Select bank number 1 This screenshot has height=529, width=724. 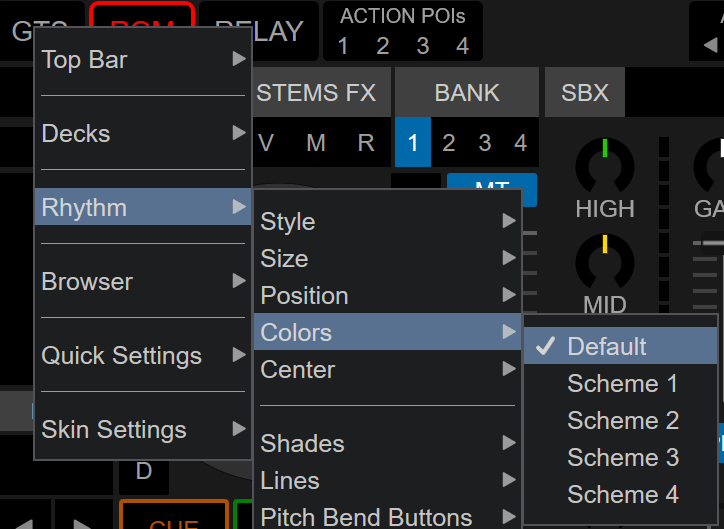[413, 144]
